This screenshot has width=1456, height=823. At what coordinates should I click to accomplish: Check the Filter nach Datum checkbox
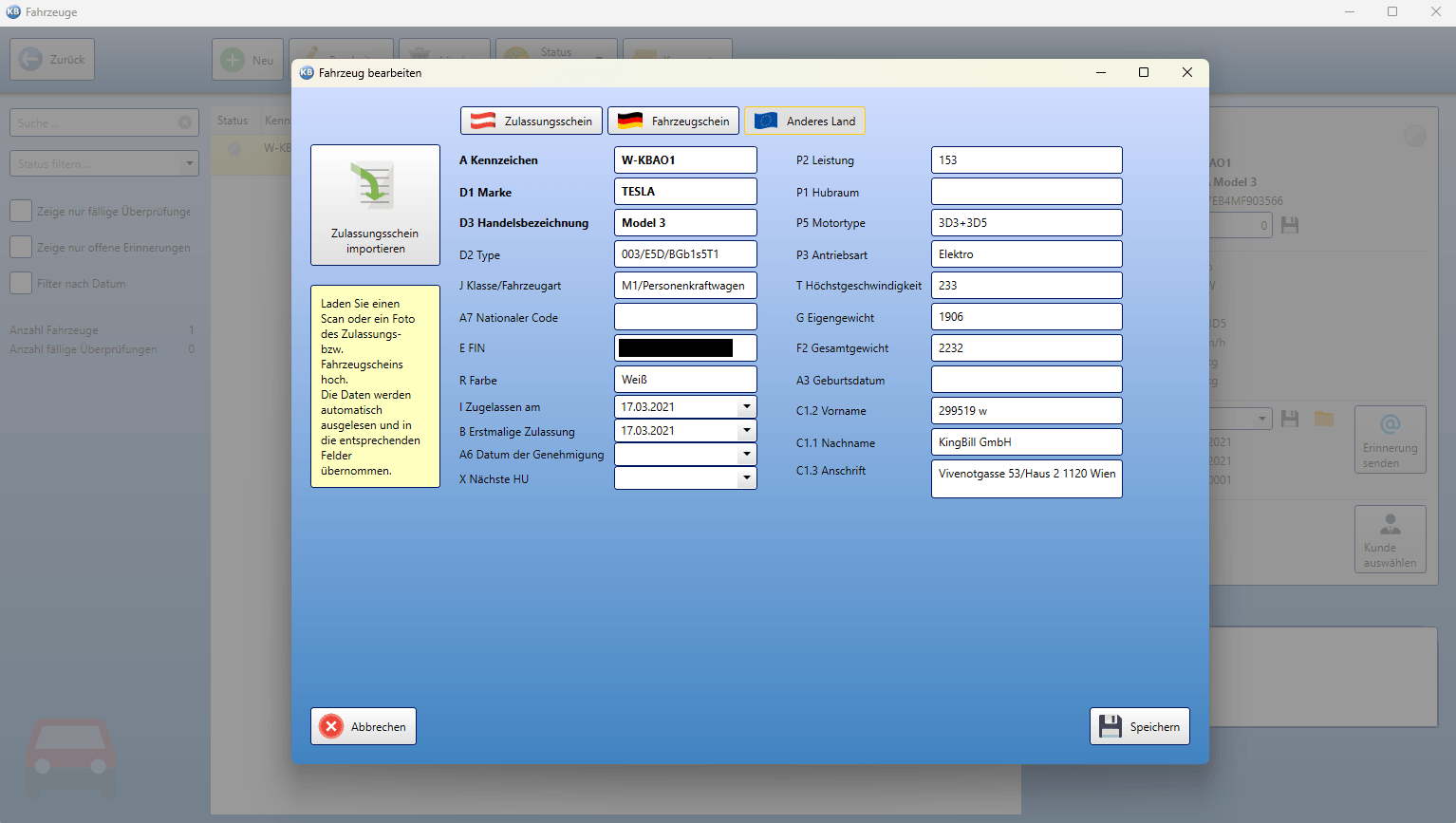(21, 283)
